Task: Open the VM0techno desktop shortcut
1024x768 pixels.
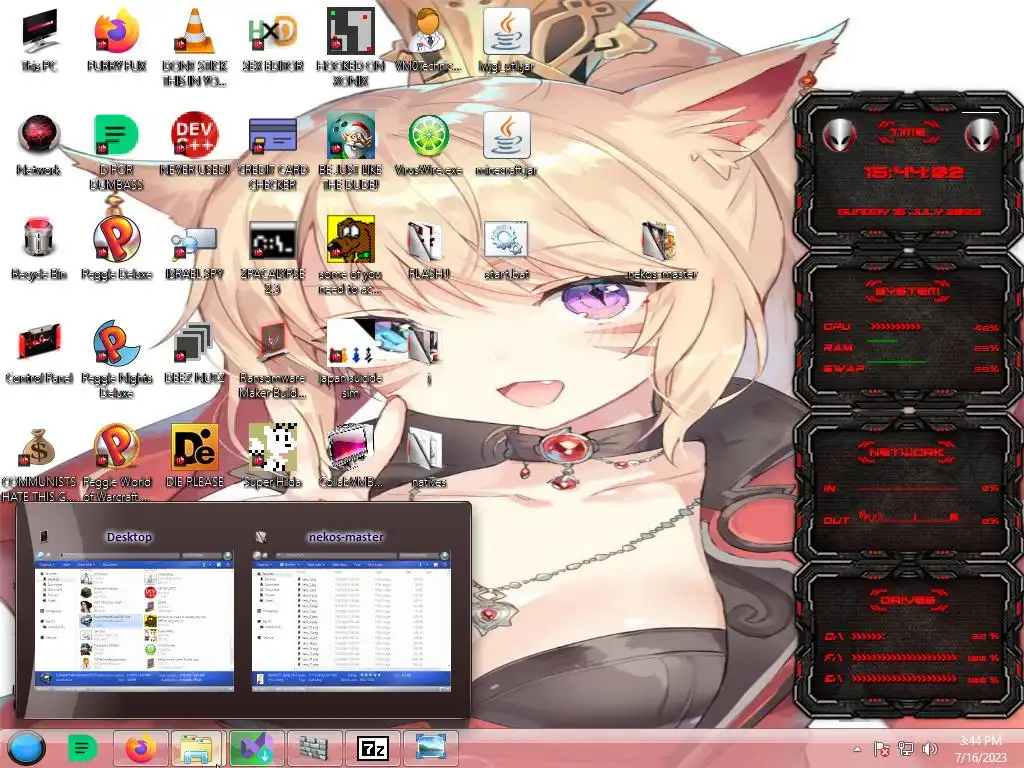Action: pyautogui.click(x=428, y=40)
